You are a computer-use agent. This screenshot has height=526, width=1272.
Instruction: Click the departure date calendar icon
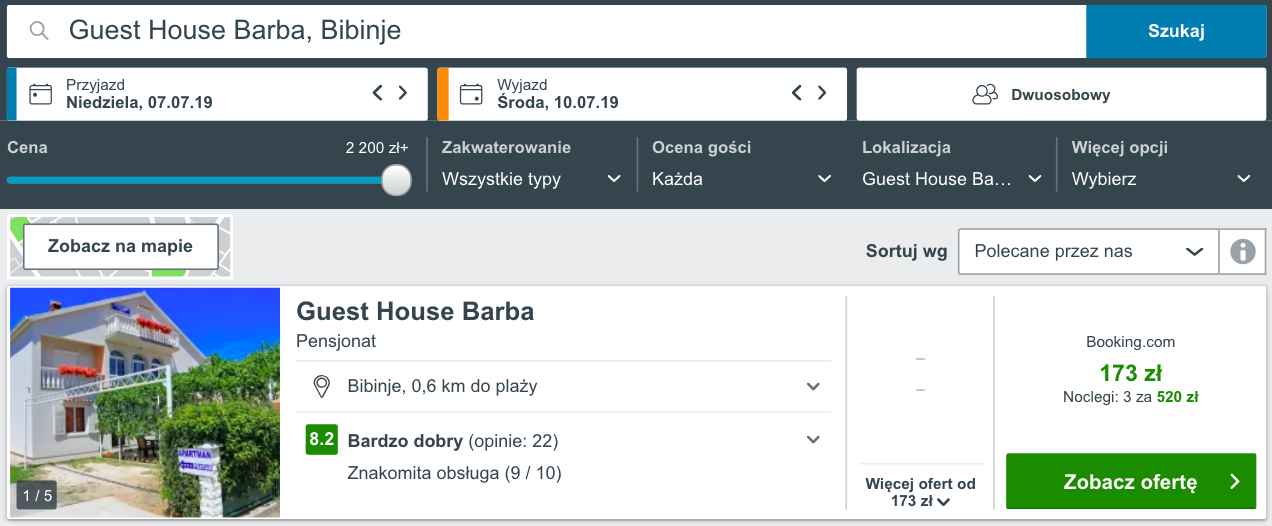[x=471, y=94]
